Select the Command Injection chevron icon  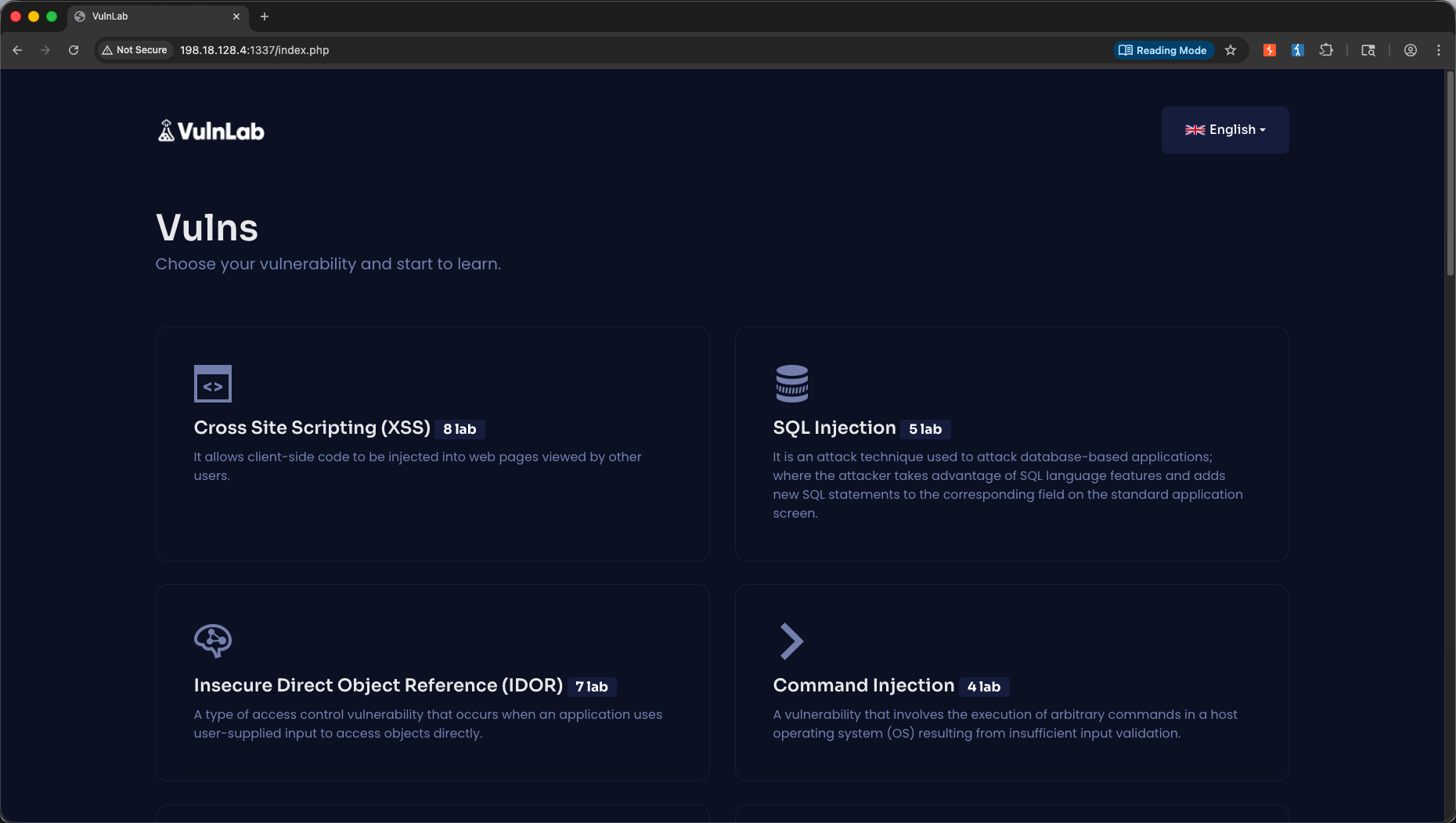tap(791, 641)
